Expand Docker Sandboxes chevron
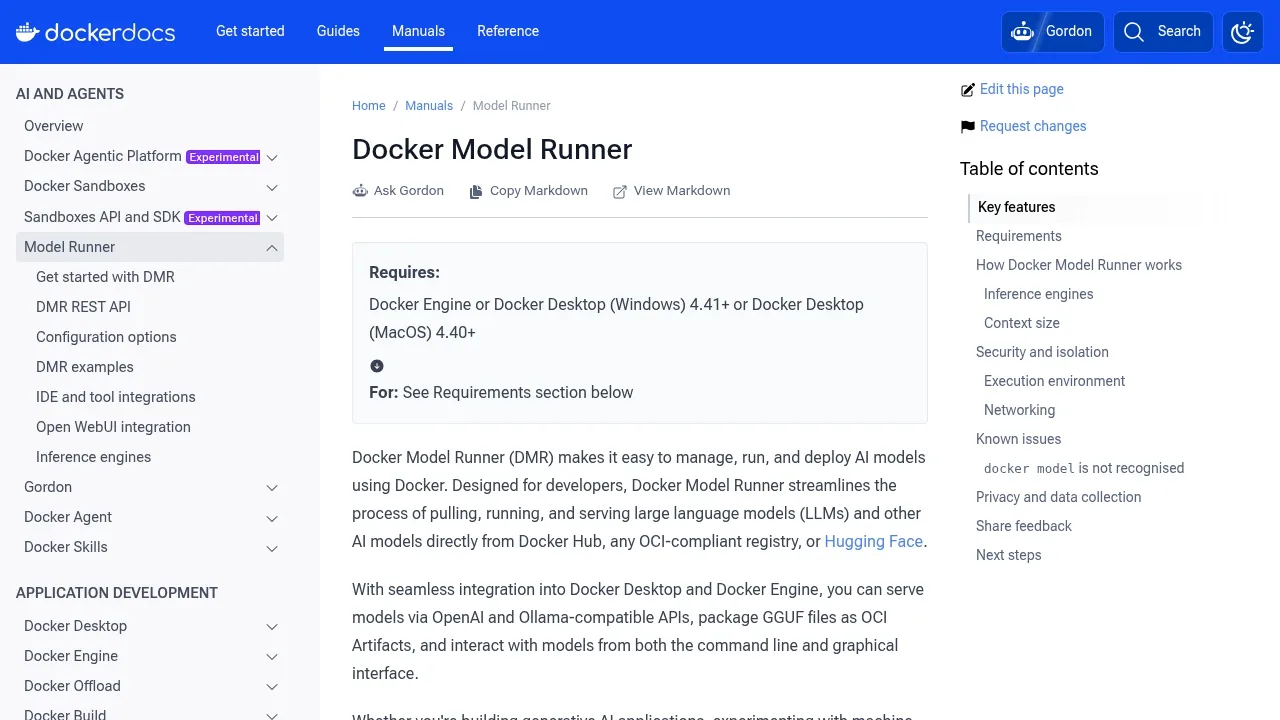 pos(272,187)
